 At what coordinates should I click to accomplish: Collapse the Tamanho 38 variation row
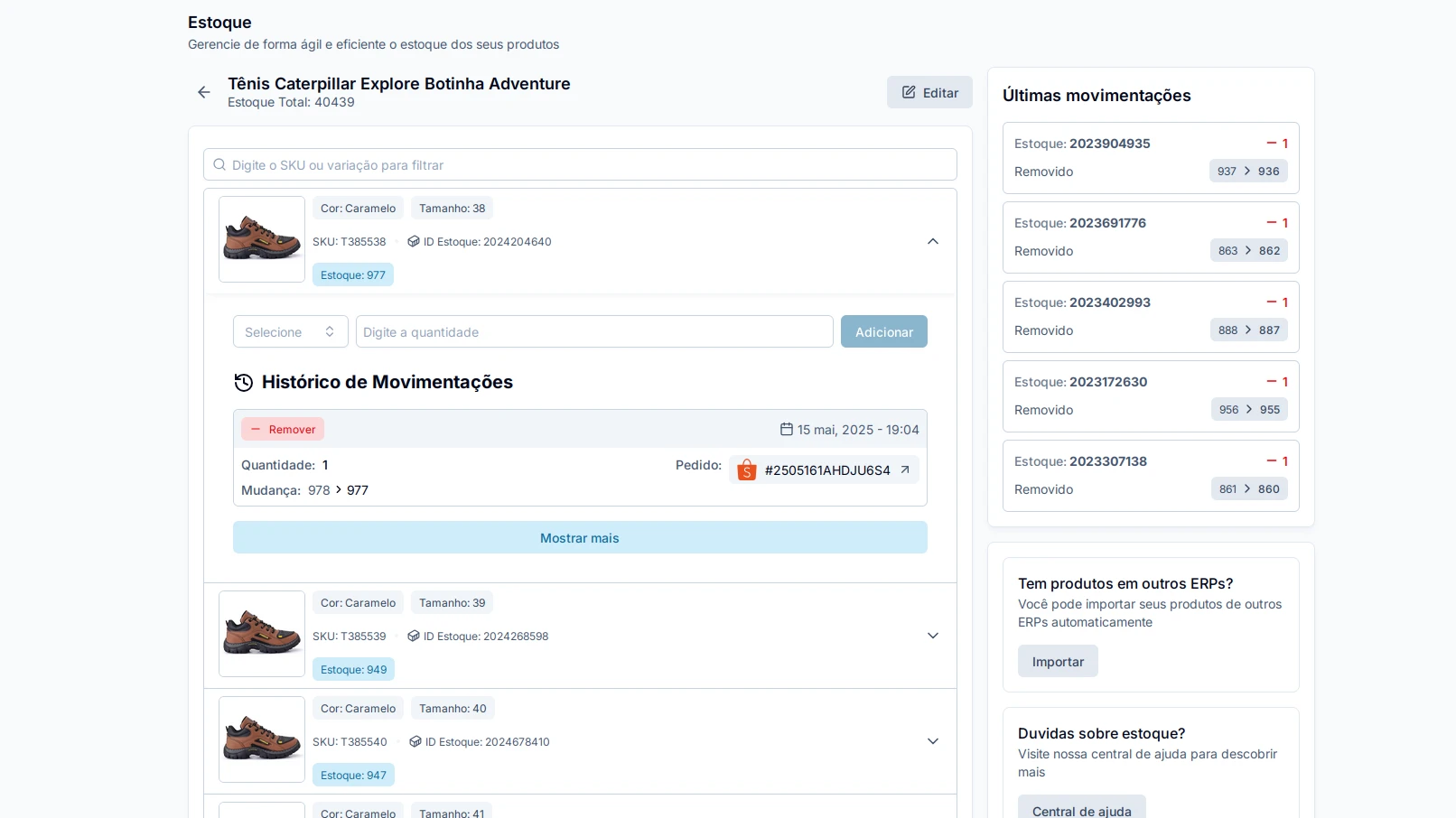933,241
